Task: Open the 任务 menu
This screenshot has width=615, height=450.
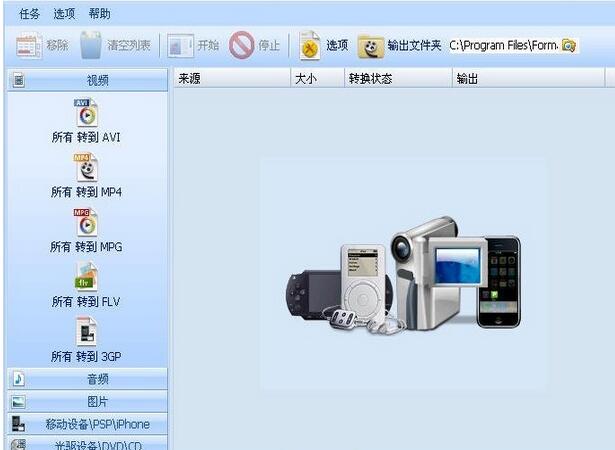Action: 29,14
